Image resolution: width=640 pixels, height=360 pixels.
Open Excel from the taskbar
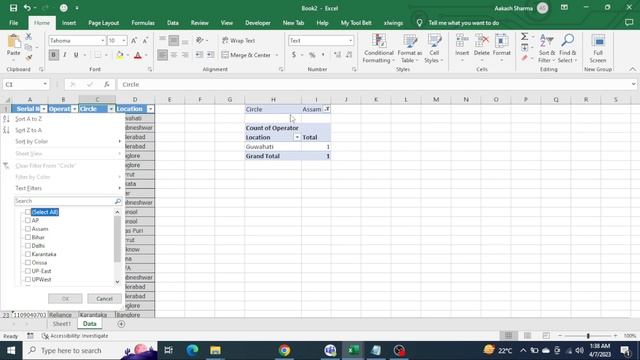[353, 350]
